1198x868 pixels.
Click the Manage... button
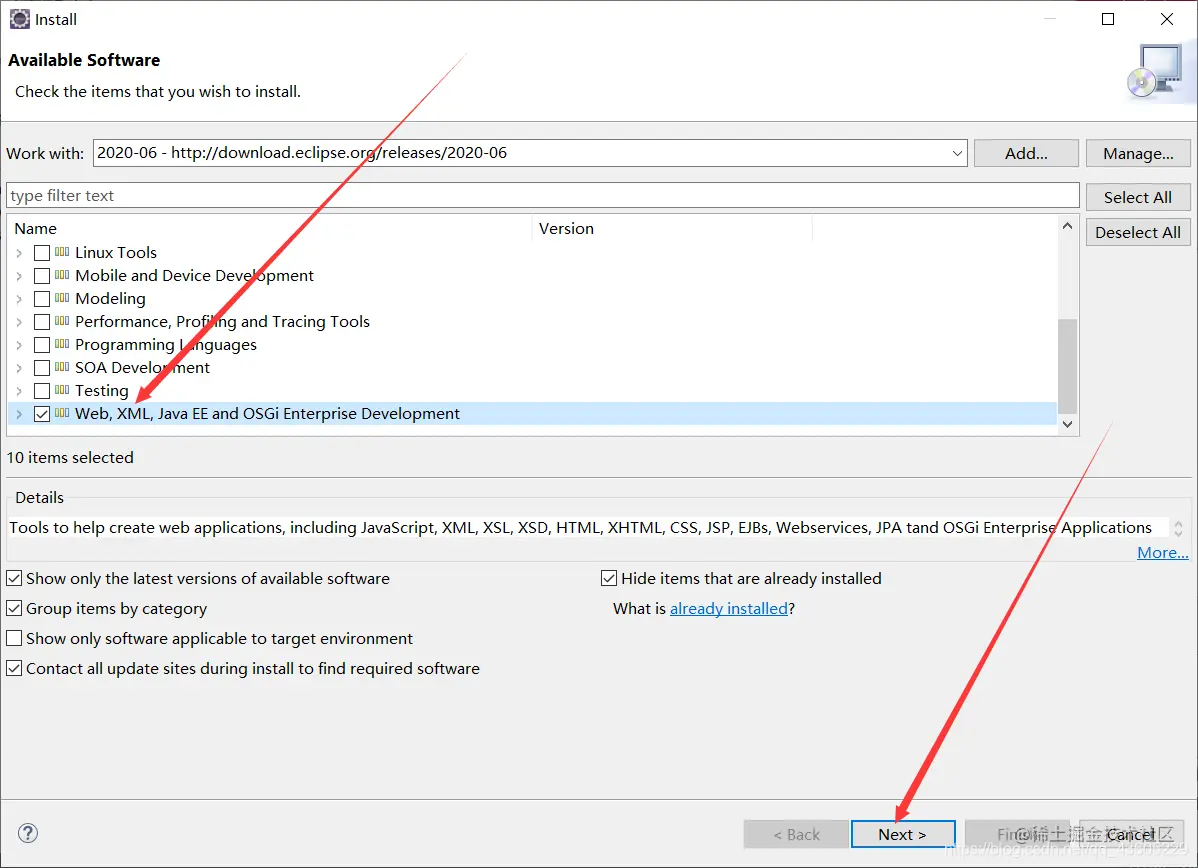pos(1138,153)
